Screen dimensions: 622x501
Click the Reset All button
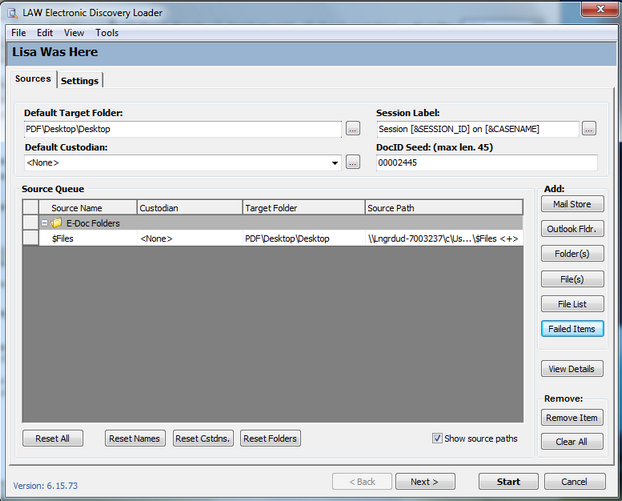point(53,438)
